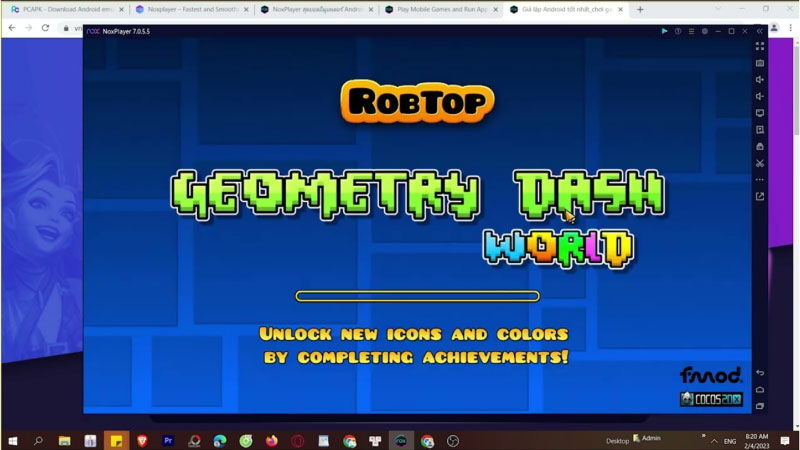Open the Windows notification center
This screenshot has height=450, width=800.
click(x=785, y=441)
